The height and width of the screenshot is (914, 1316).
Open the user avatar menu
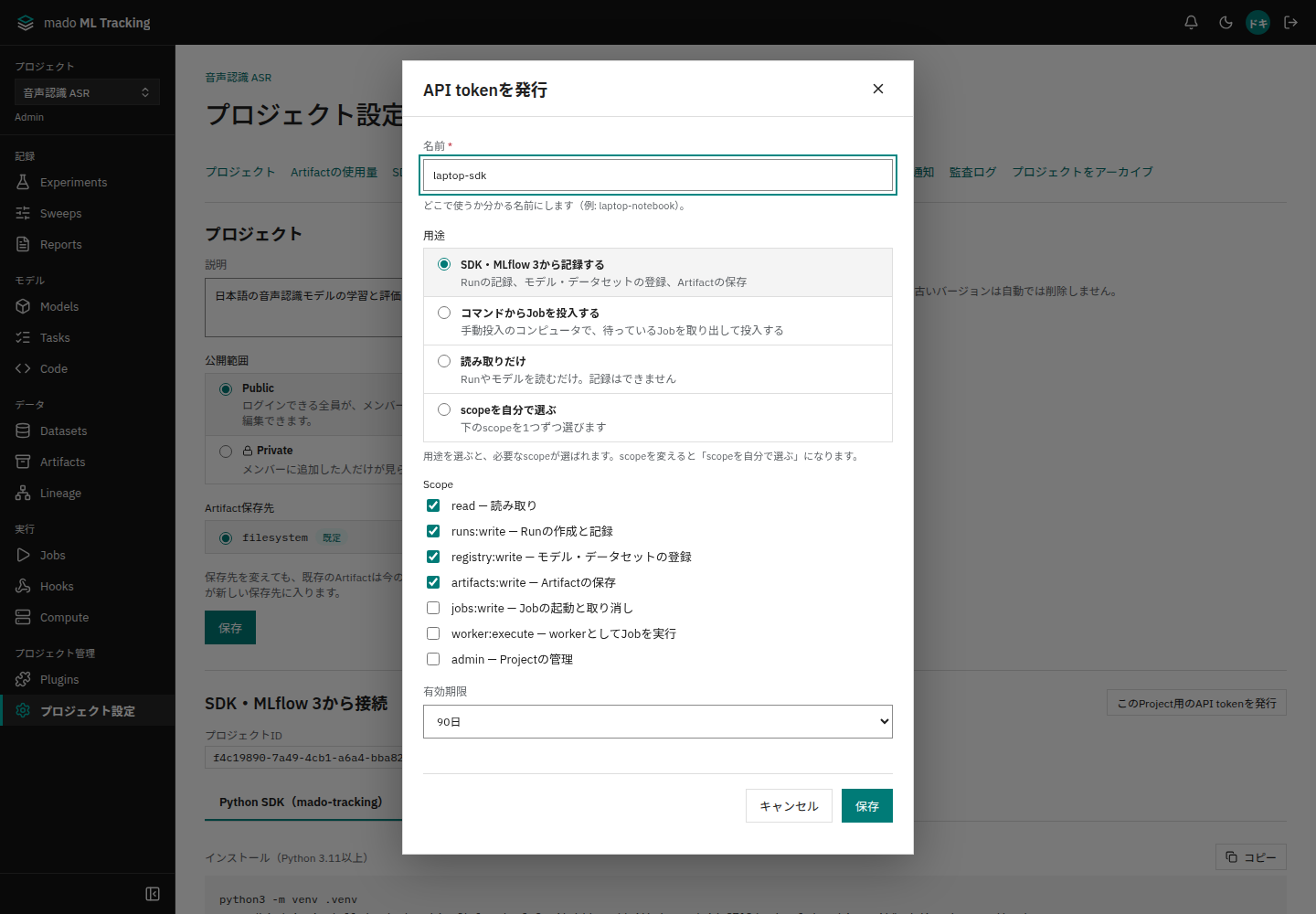point(1258,23)
